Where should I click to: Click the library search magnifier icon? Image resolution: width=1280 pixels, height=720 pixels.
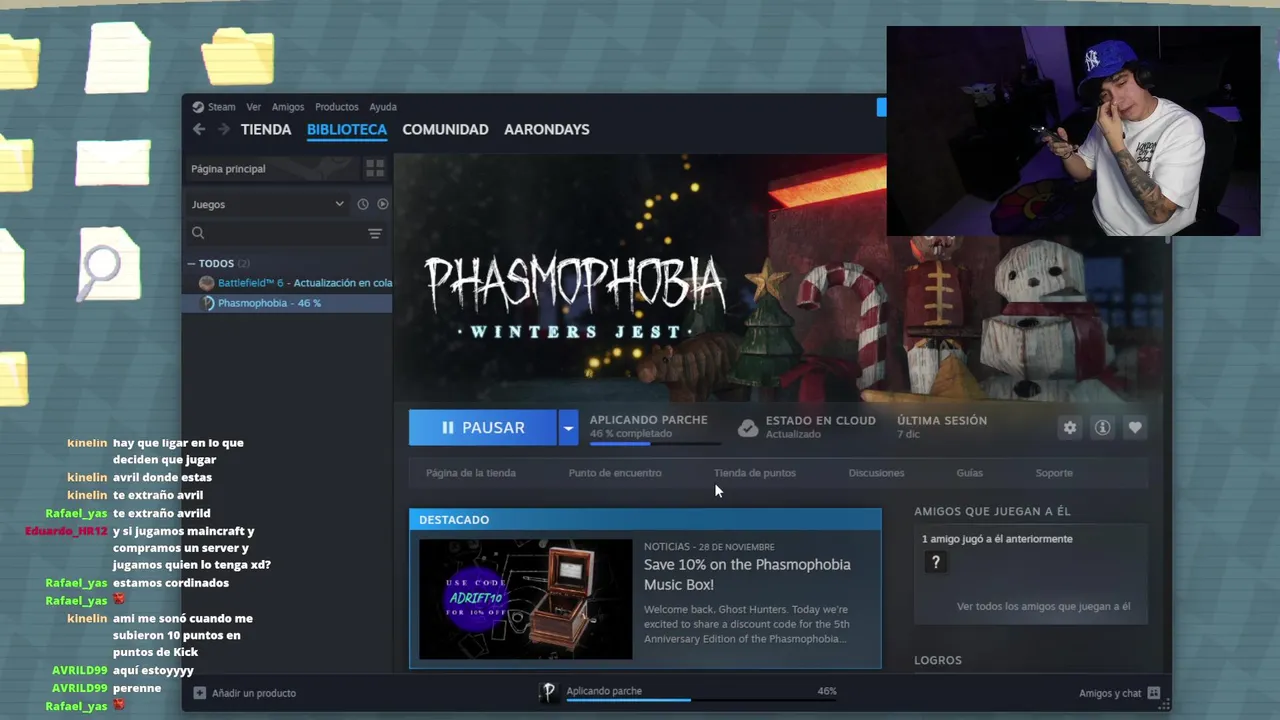[198, 233]
